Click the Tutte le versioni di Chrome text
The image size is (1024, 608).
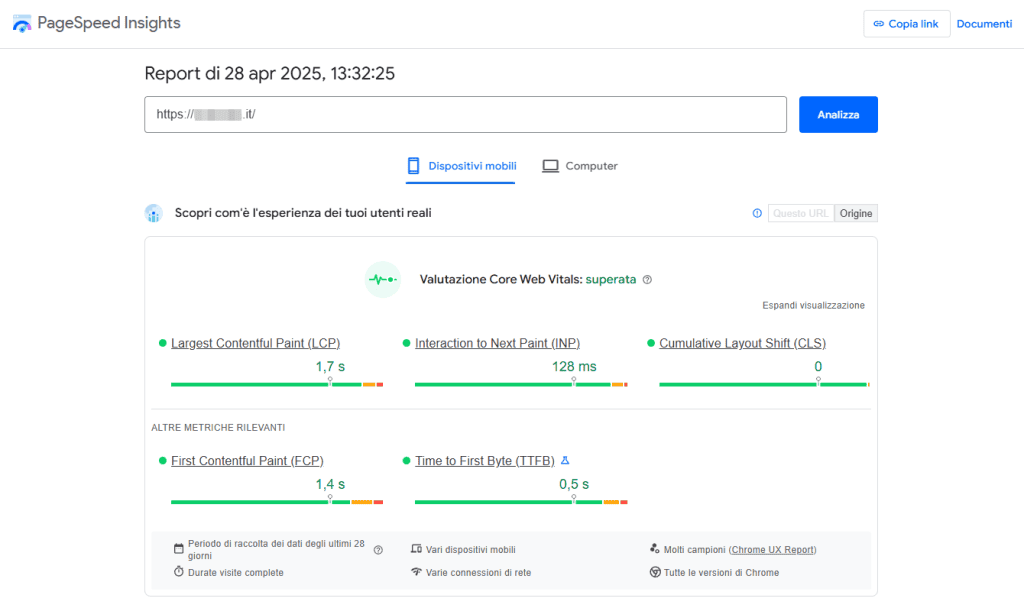coord(721,573)
